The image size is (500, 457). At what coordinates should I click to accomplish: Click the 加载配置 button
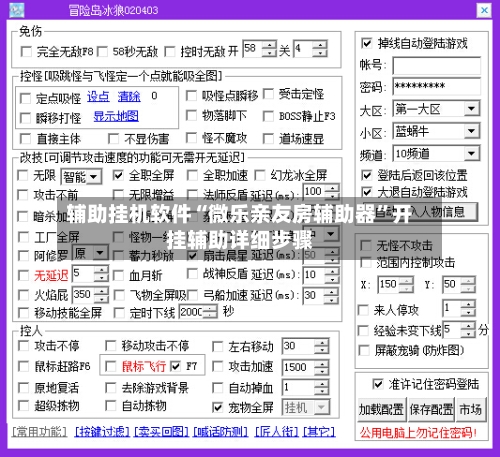pyautogui.click(x=382, y=409)
